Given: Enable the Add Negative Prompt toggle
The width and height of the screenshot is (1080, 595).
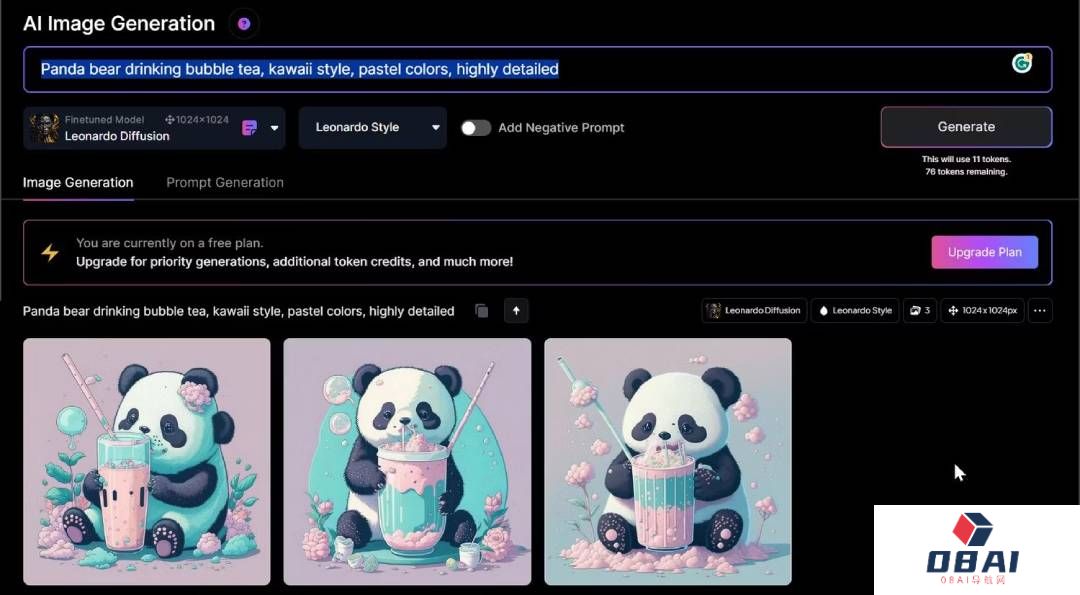Looking at the screenshot, I should coord(476,128).
